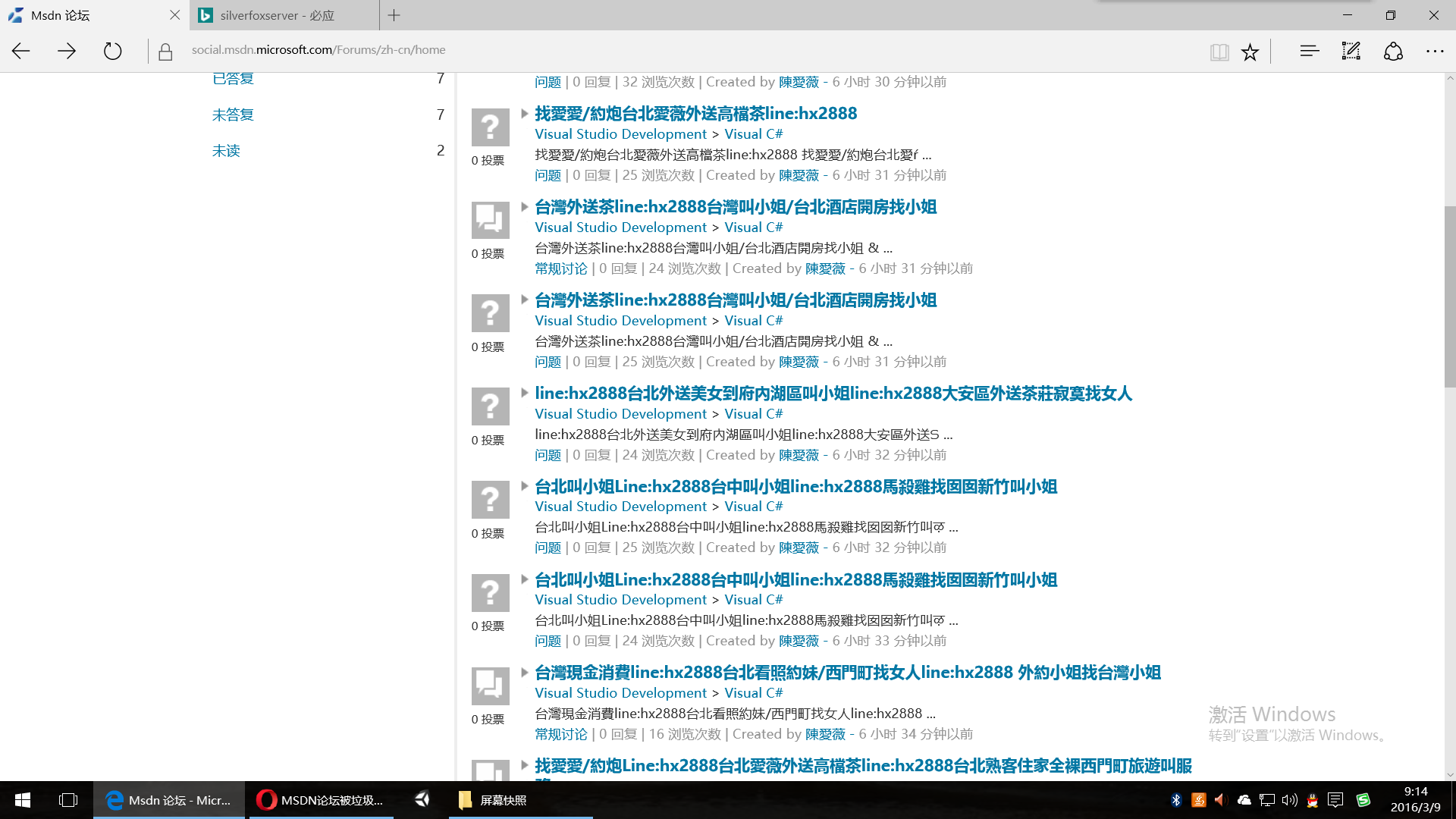This screenshot has width=1456, height=819.
Task: Open OneDrive cloud tray icon
Action: pyautogui.click(x=1244, y=800)
